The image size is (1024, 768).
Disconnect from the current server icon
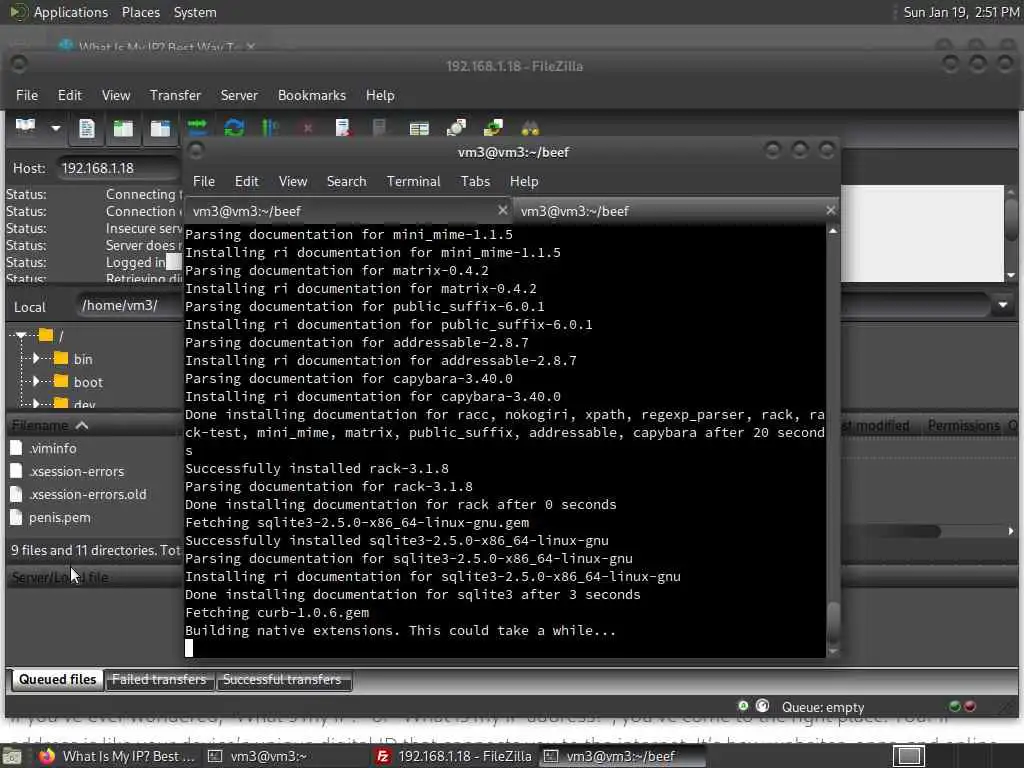coord(343,127)
